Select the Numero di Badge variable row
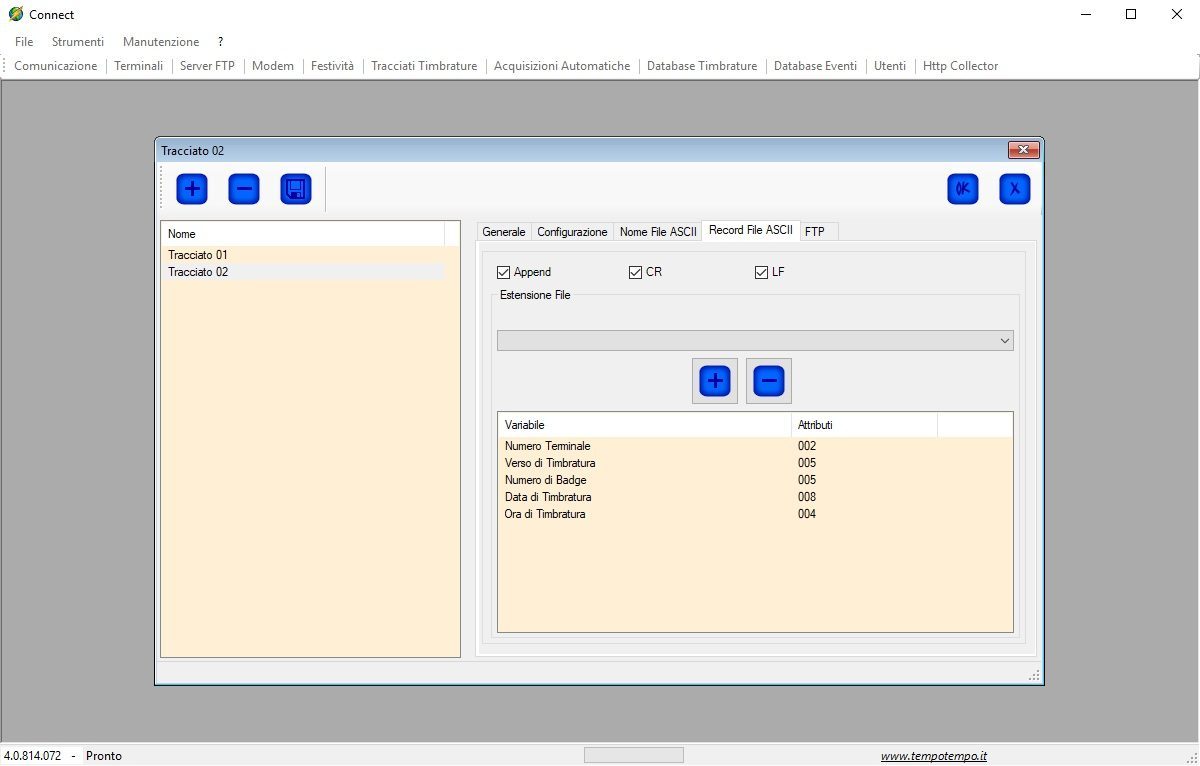This screenshot has width=1200, height=766. 755,480
